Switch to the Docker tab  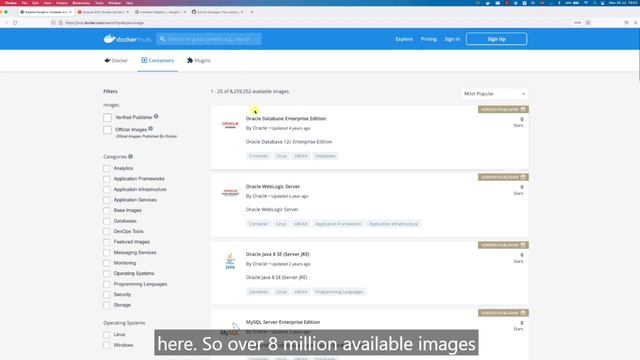pos(116,60)
